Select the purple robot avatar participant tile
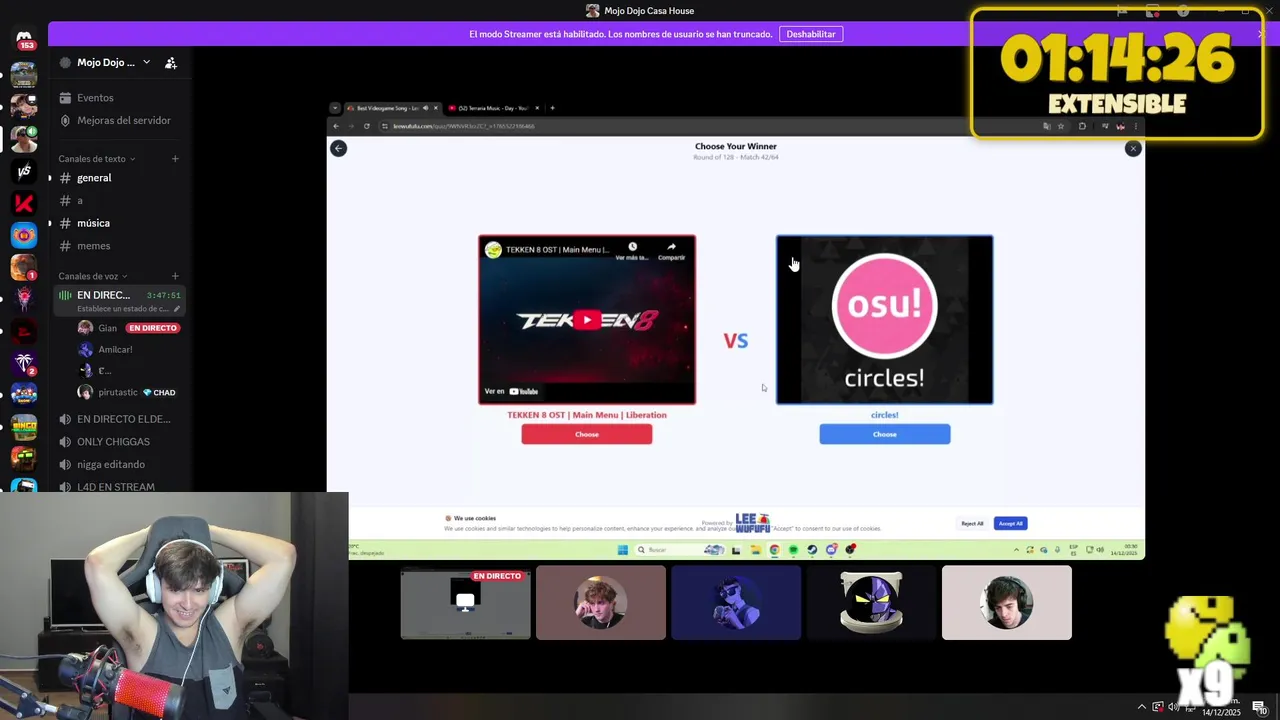Viewport: 1280px width, 720px height. click(872, 603)
